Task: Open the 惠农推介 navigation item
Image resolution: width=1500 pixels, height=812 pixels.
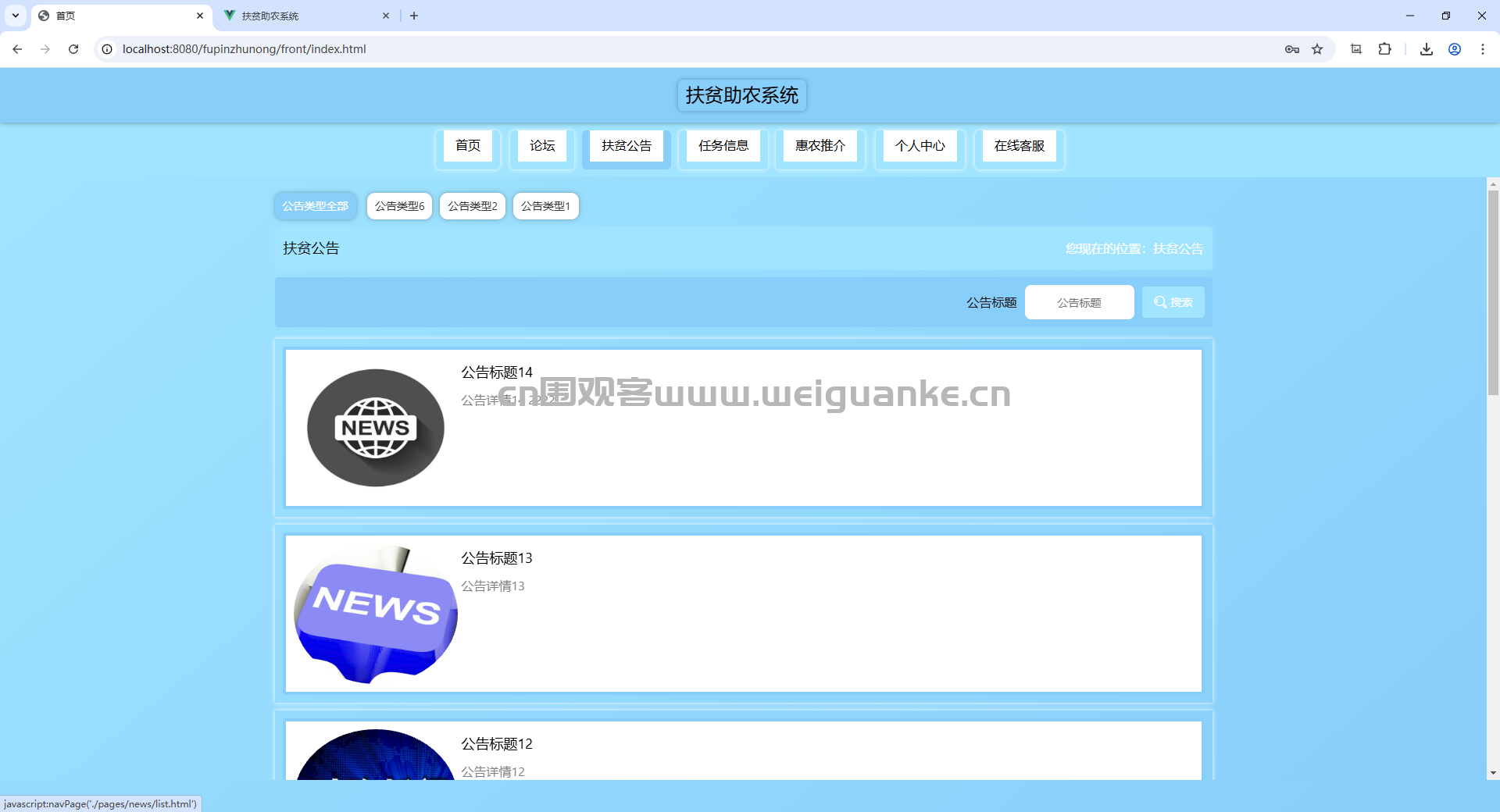Action: tap(820, 146)
